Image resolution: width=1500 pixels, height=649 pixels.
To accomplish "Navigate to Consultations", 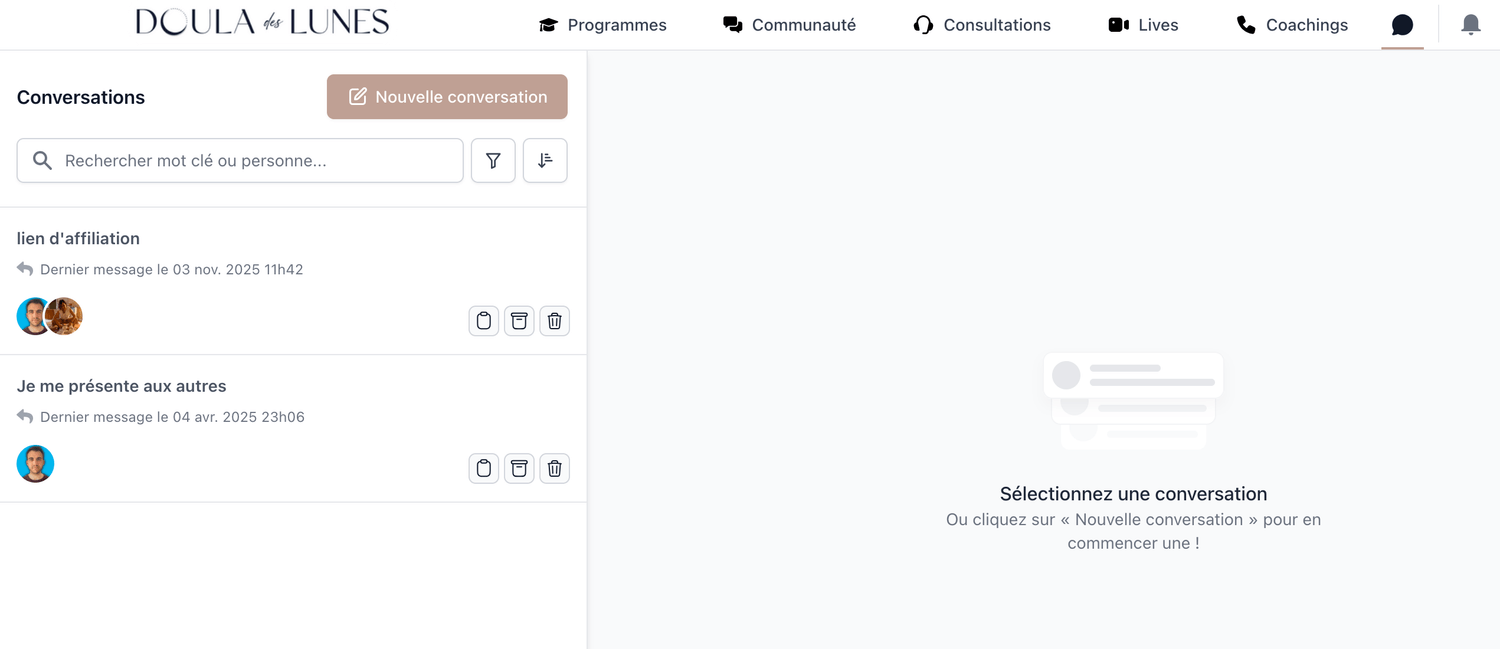I will point(982,25).
